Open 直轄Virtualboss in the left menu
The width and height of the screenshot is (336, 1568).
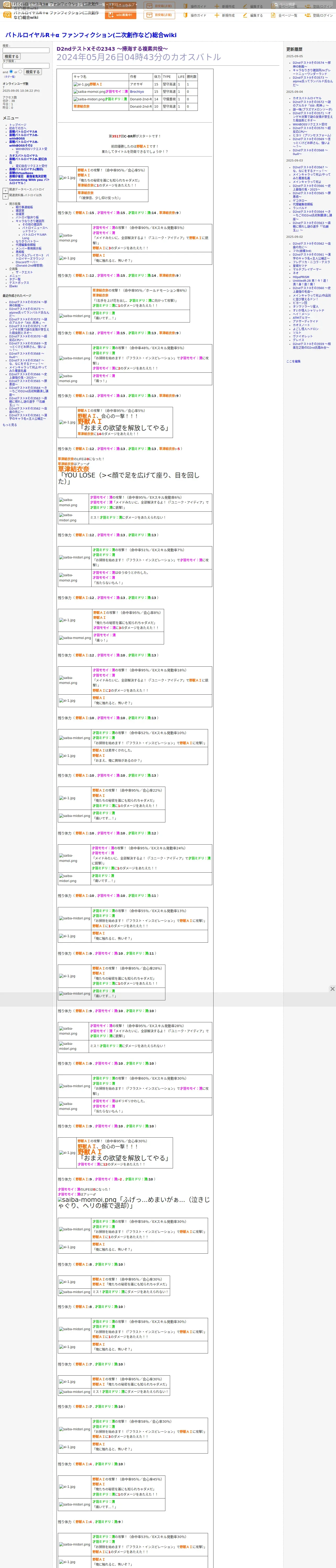pos(21,173)
